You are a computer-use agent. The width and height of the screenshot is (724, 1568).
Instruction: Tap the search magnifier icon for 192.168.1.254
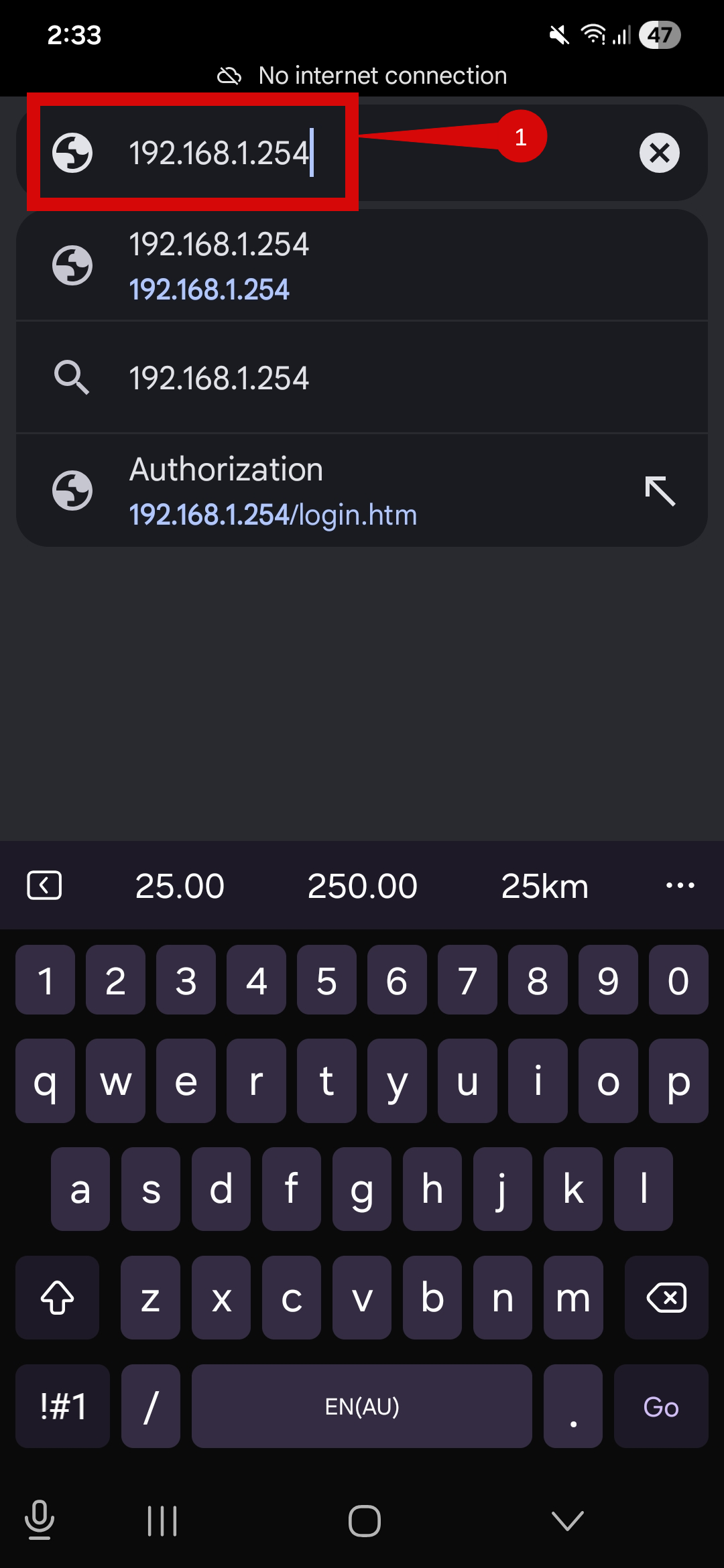tap(72, 377)
